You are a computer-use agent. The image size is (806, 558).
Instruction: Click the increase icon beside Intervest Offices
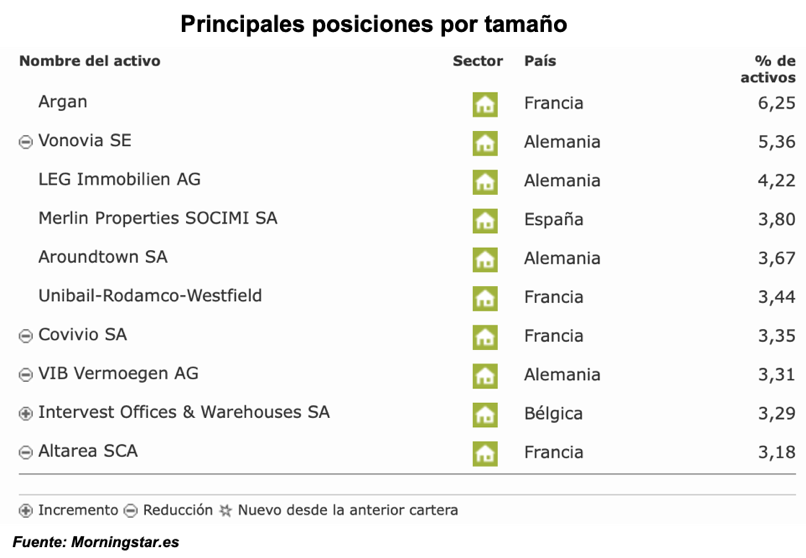tap(26, 414)
